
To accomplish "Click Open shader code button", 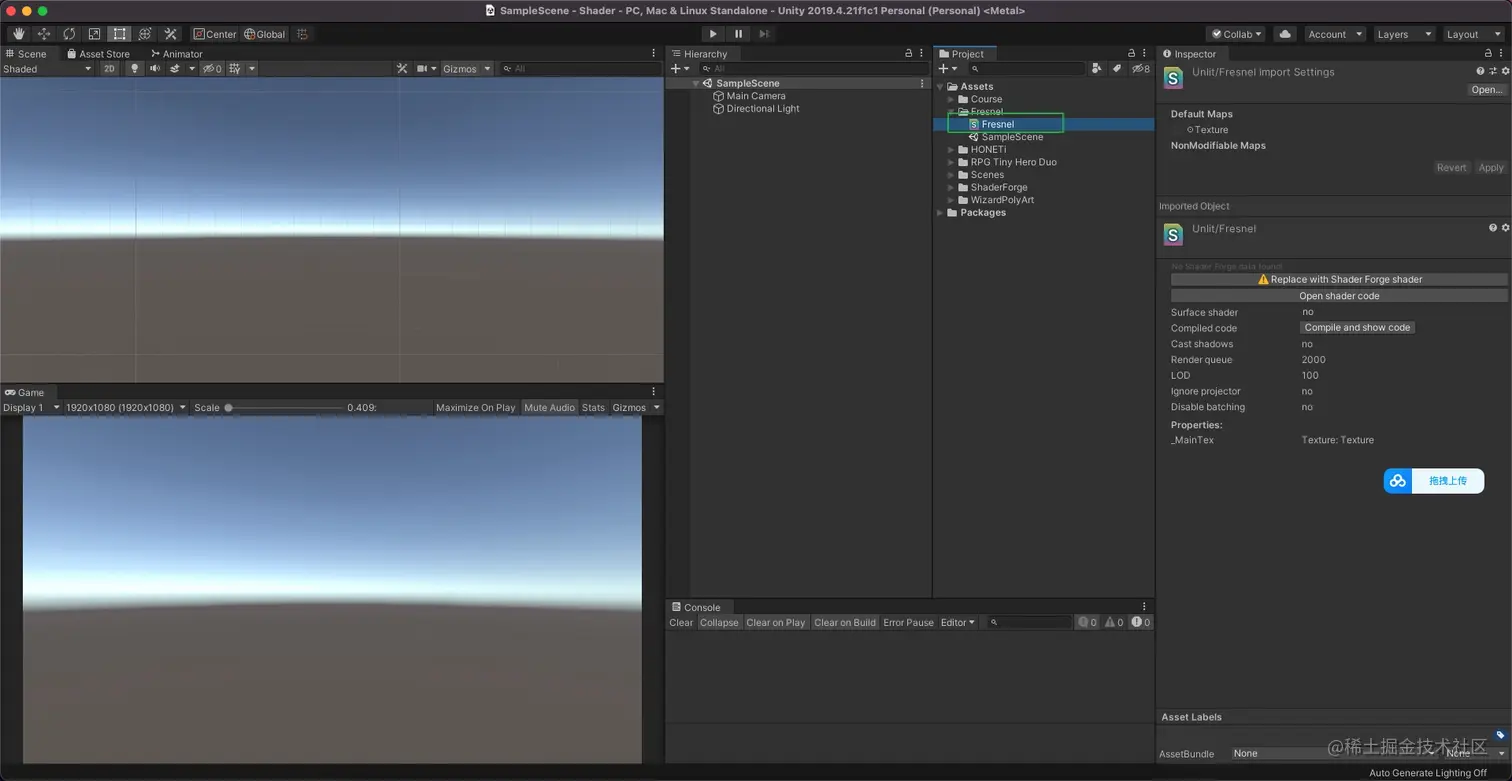I will [x=1339, y=296].
